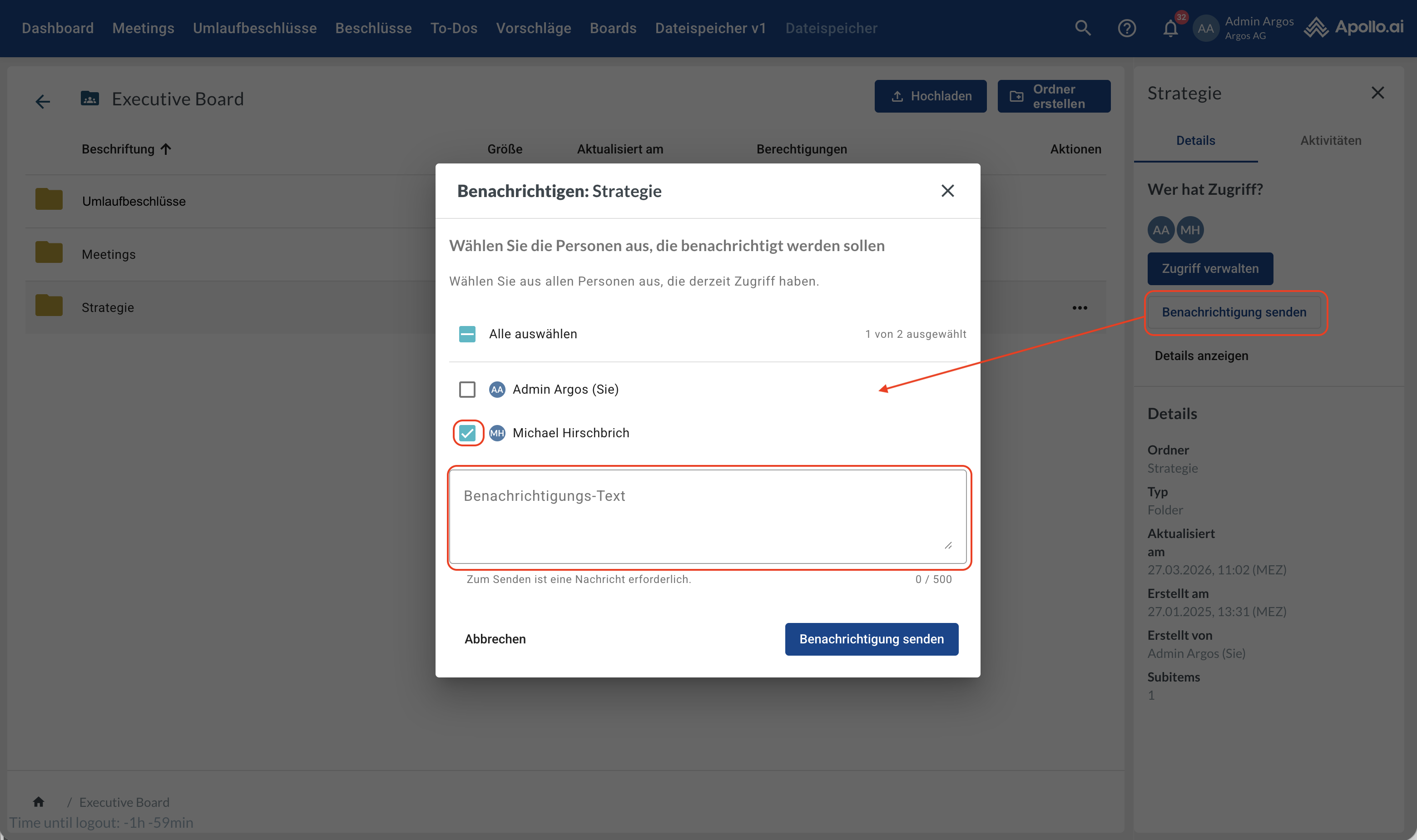This screenshot has height=840, width=1417.
Task: Click the home icon in breadcrumb
Action: [39, 801]
